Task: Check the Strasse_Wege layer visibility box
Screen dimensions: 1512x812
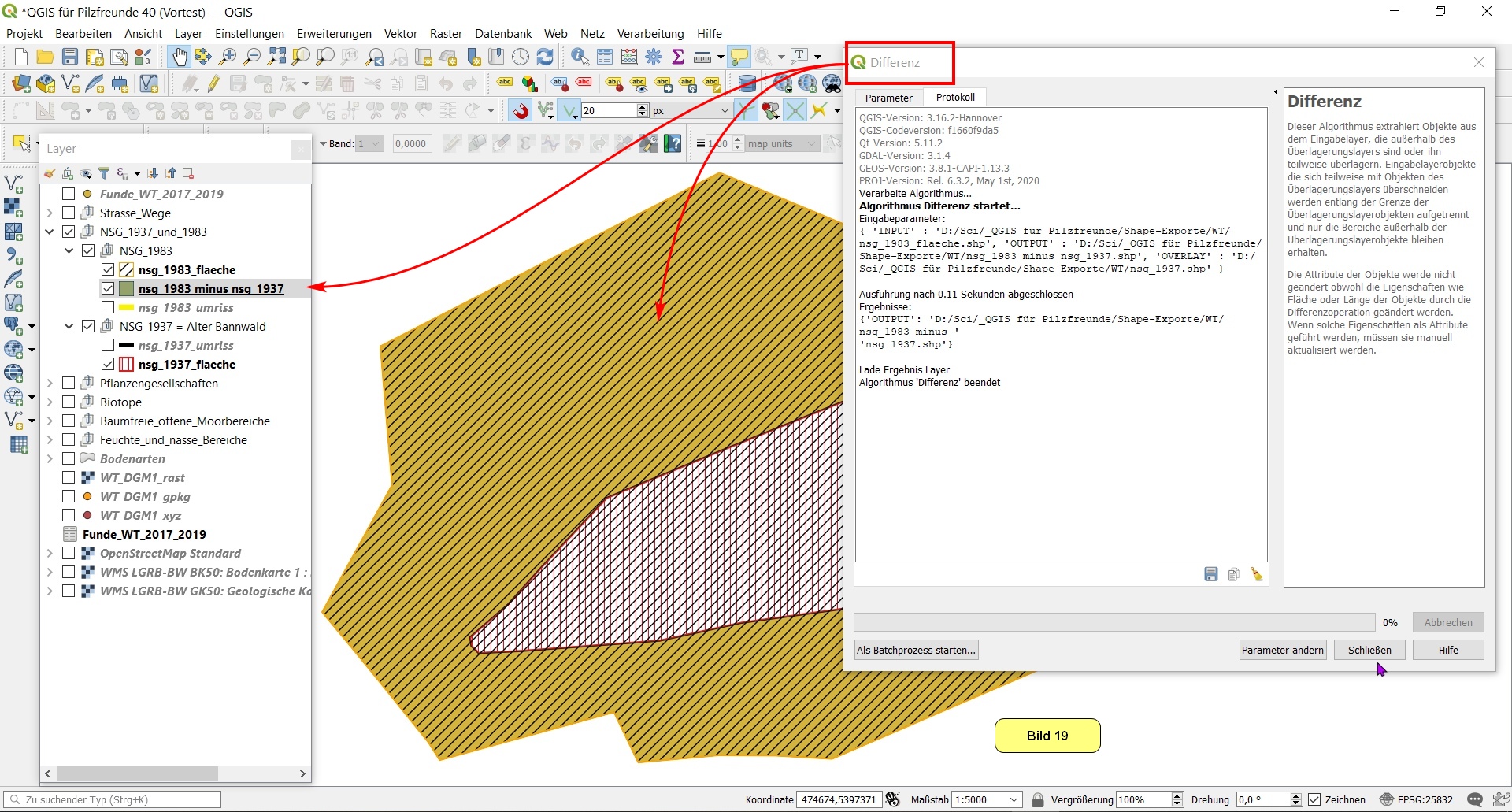Action: [69, 213]
